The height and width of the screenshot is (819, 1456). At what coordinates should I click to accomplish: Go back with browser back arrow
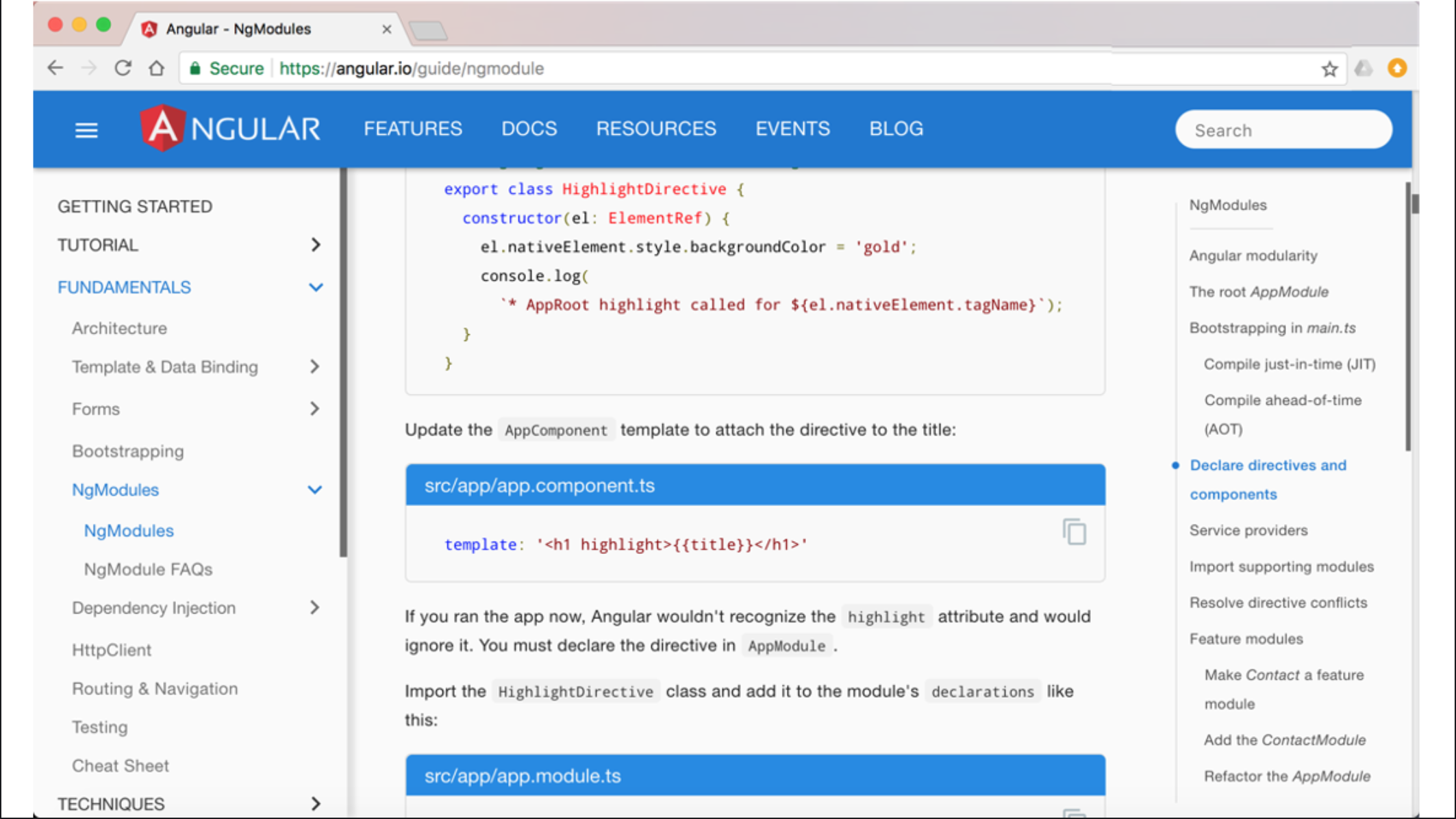click(55, 68)
